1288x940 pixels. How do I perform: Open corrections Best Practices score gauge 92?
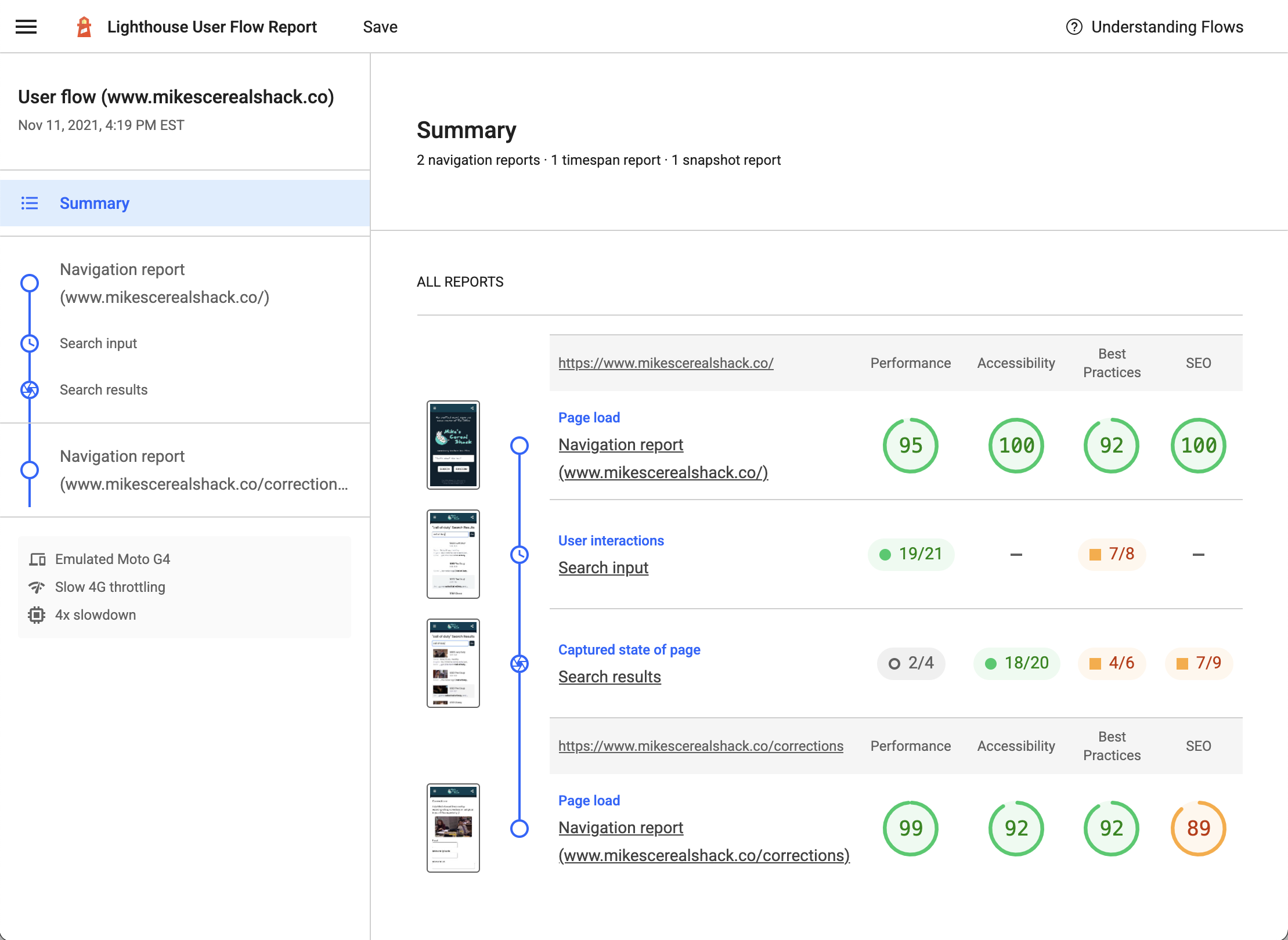1112,829
